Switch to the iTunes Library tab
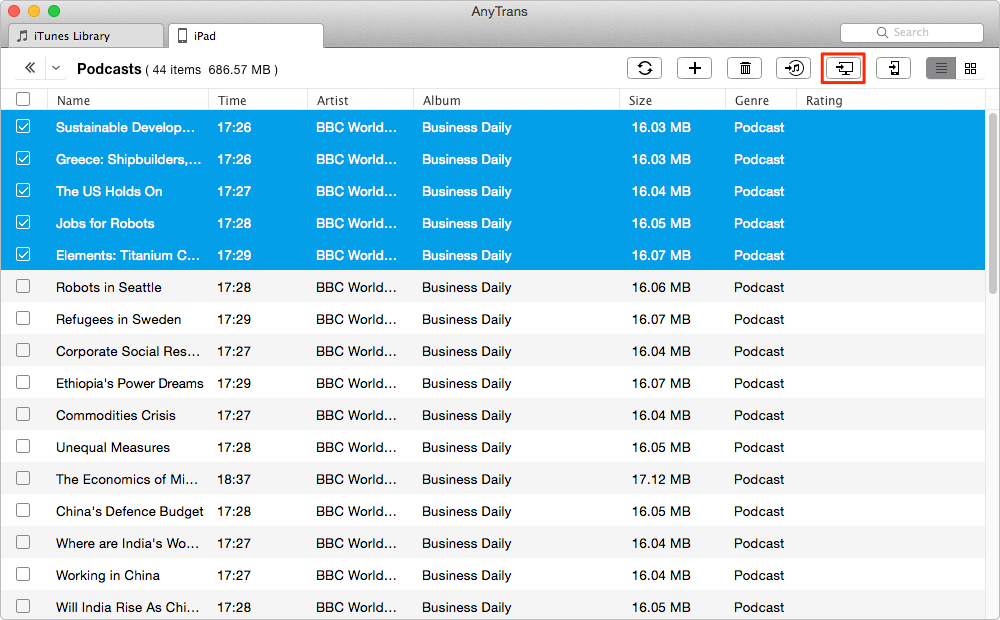This screenshot has height=620, width=1000. (86, 36)
